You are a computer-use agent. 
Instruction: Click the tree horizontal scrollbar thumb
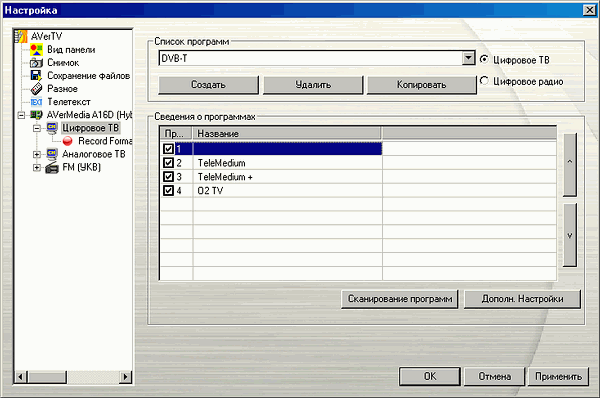click(48, 377)
